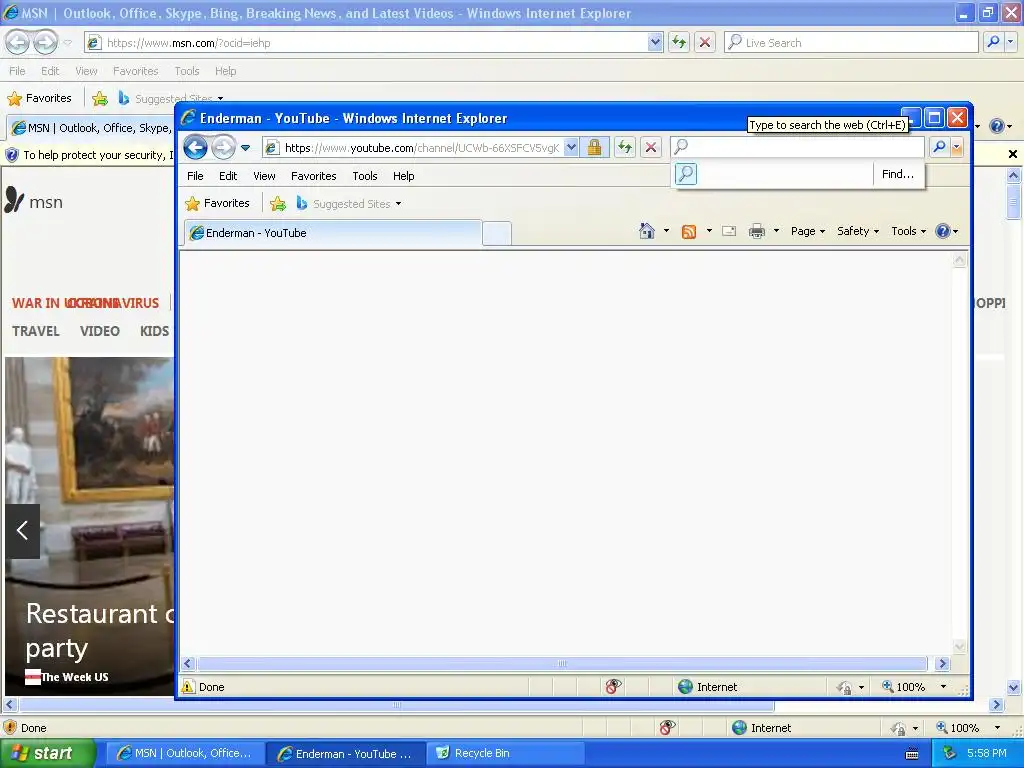Open Suggested Sites in YouTube window
The height and width of the screenshot is (768, 1024).
(349, 204)
